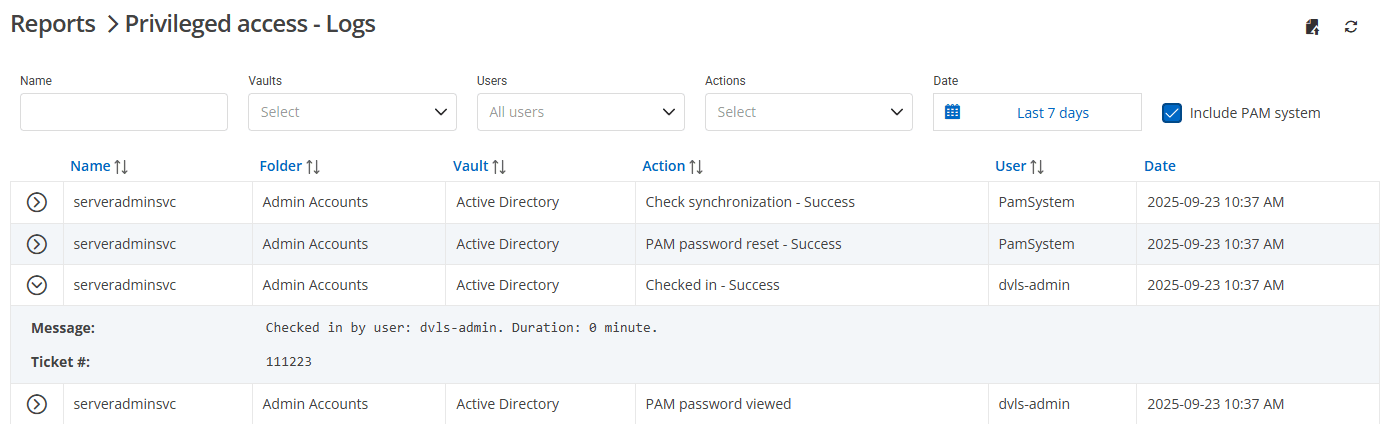Click the sort arrows beside Action column
Image resolution: width=1386 pixels, height=424 pixels.
click(697, 166)
